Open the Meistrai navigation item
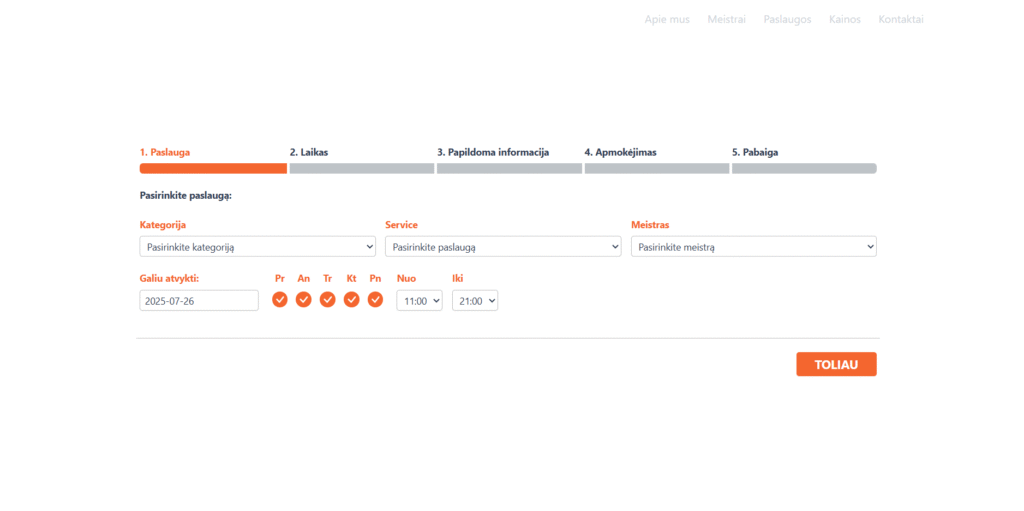This screenshot has width=1024, height=511. (726, 19)
